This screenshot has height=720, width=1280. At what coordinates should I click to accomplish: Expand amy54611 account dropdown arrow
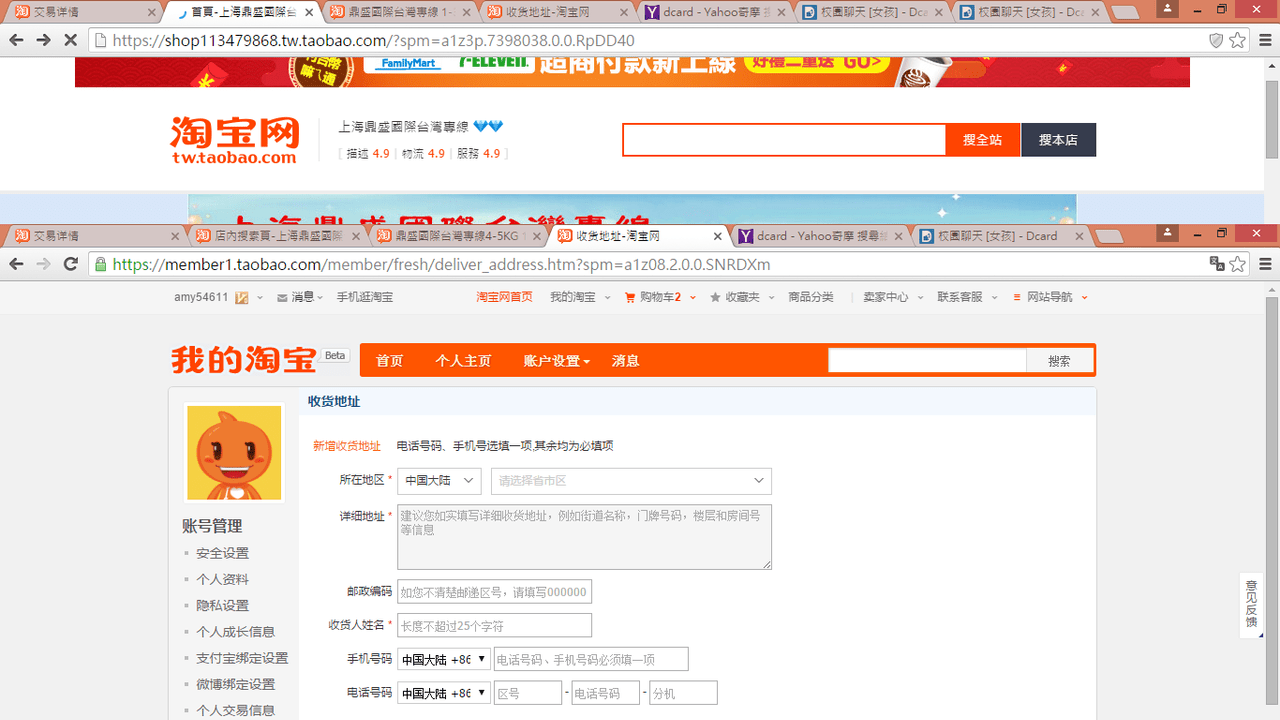point(260,298)
